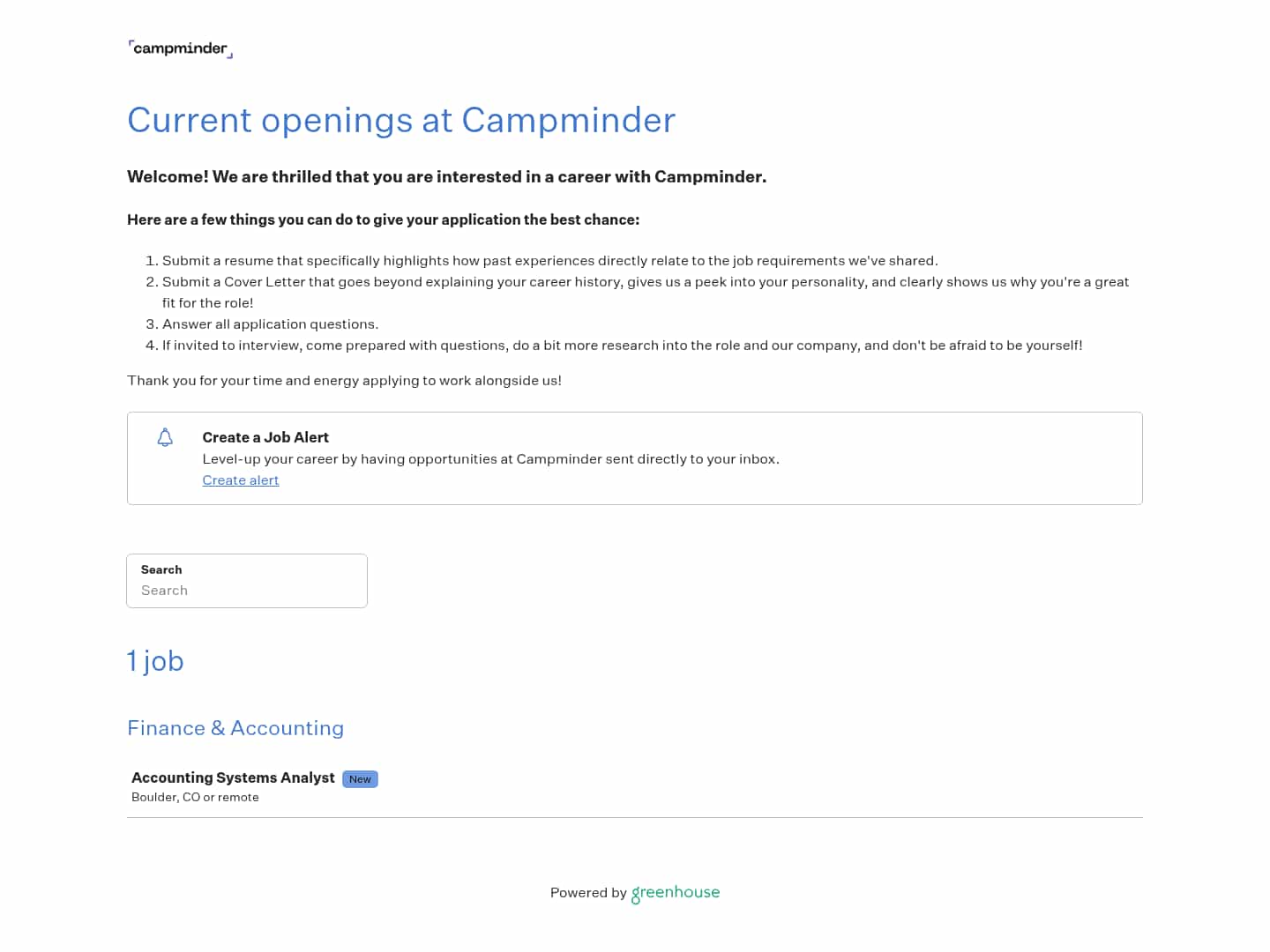Click the interview preparation tip, item four

click(622, 346)
